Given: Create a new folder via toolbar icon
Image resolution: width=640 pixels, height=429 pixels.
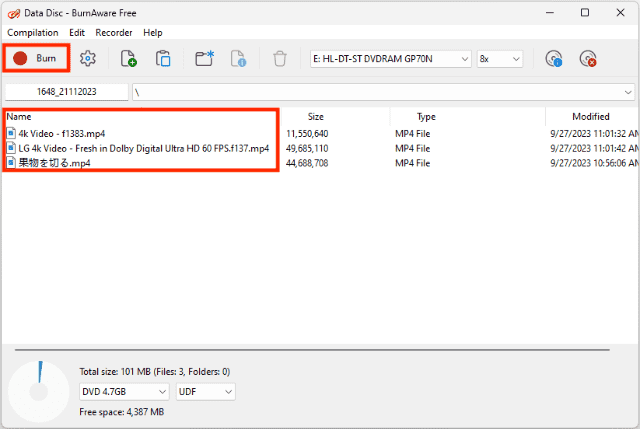Looking at the screenshot, I should [x=204, y=59].
